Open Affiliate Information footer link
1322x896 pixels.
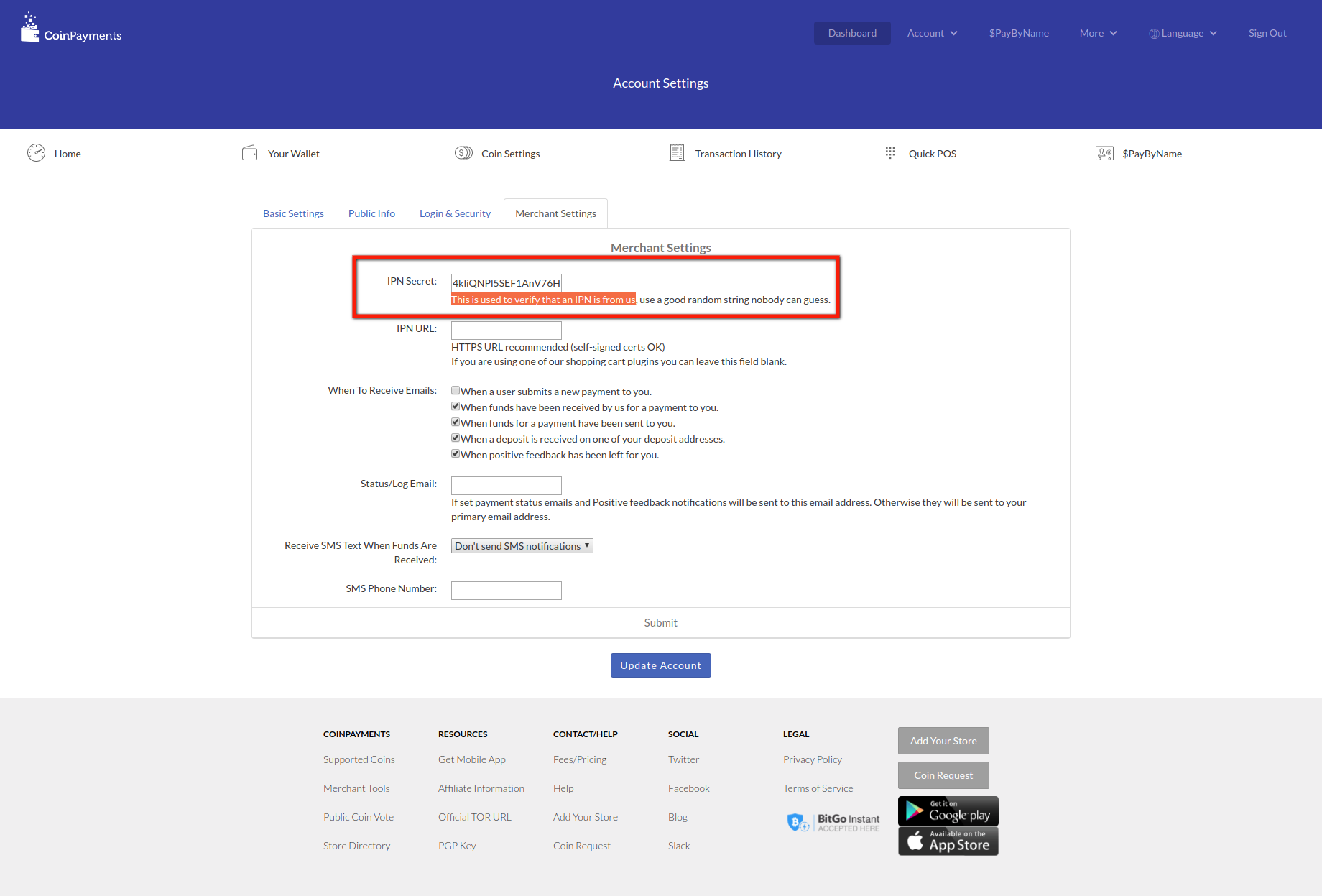coord(481,788)
